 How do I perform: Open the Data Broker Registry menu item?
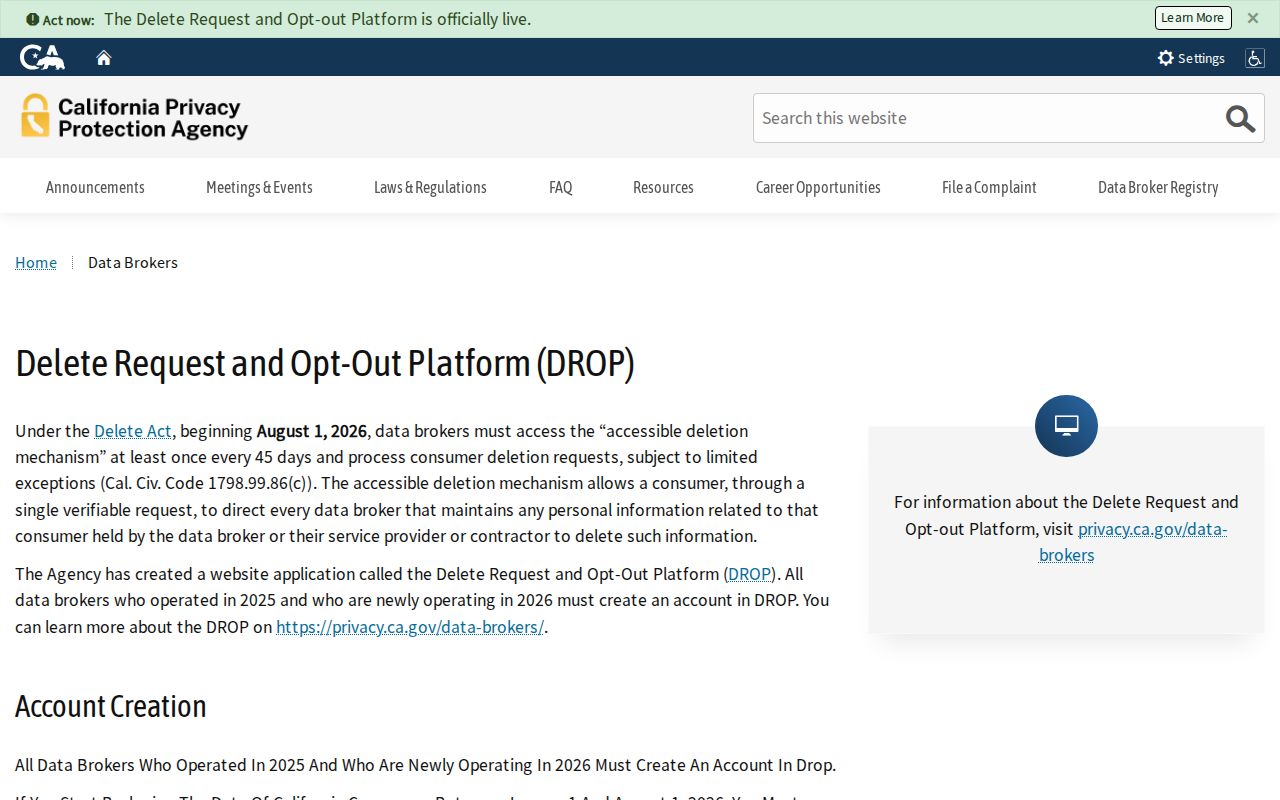pyautogui.click(x=1158, y=187)
